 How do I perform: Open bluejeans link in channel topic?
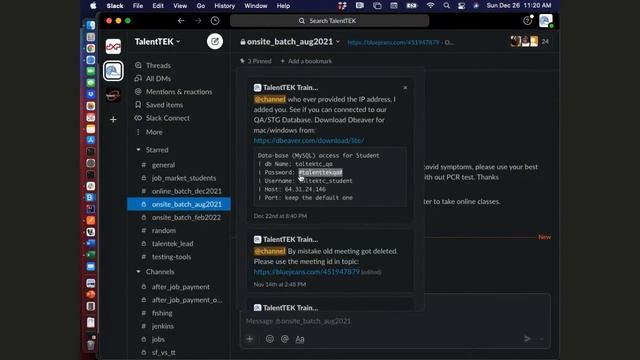point(393,42)
